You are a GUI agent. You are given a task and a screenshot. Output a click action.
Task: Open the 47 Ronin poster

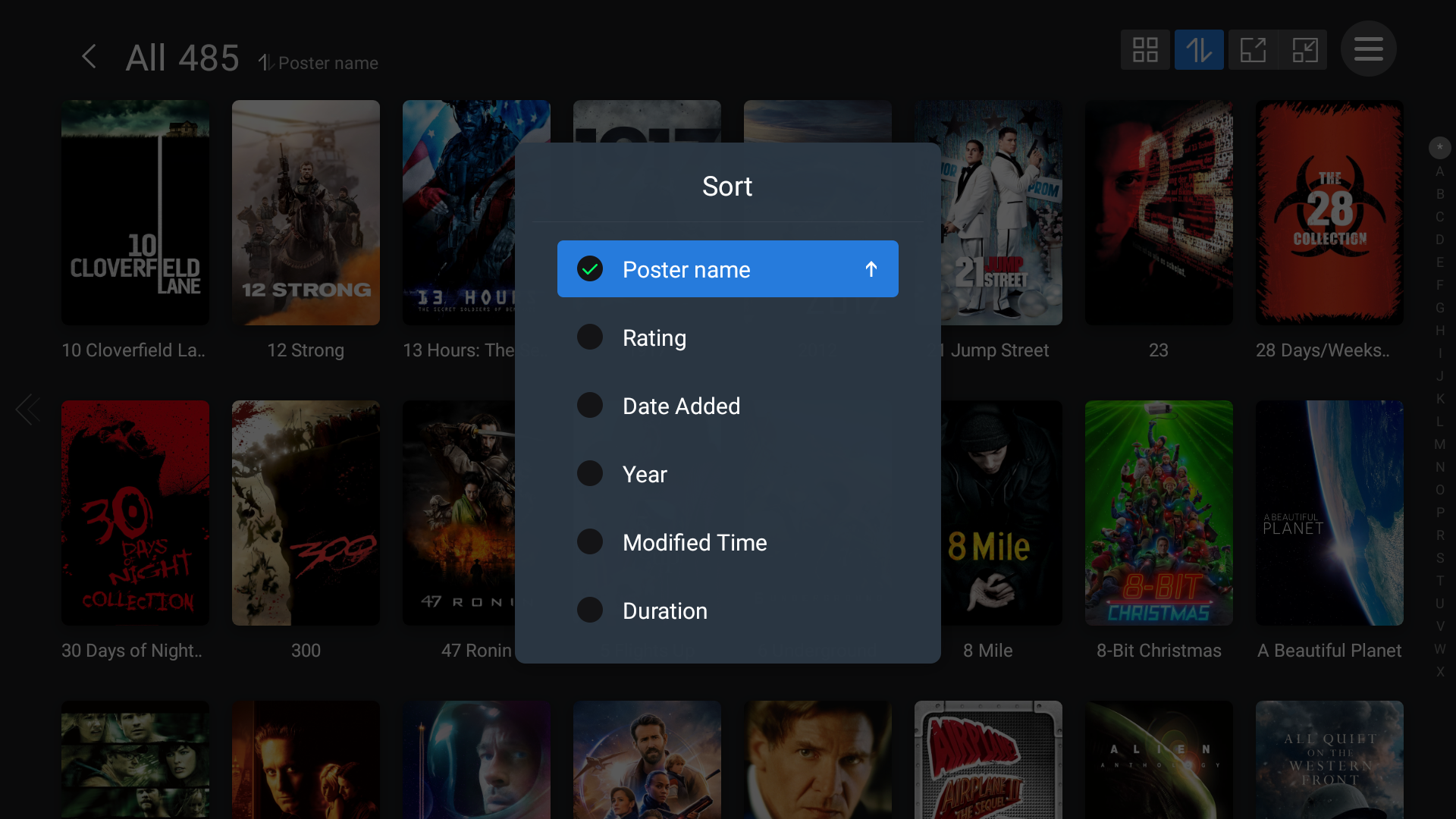coord(459,513)
